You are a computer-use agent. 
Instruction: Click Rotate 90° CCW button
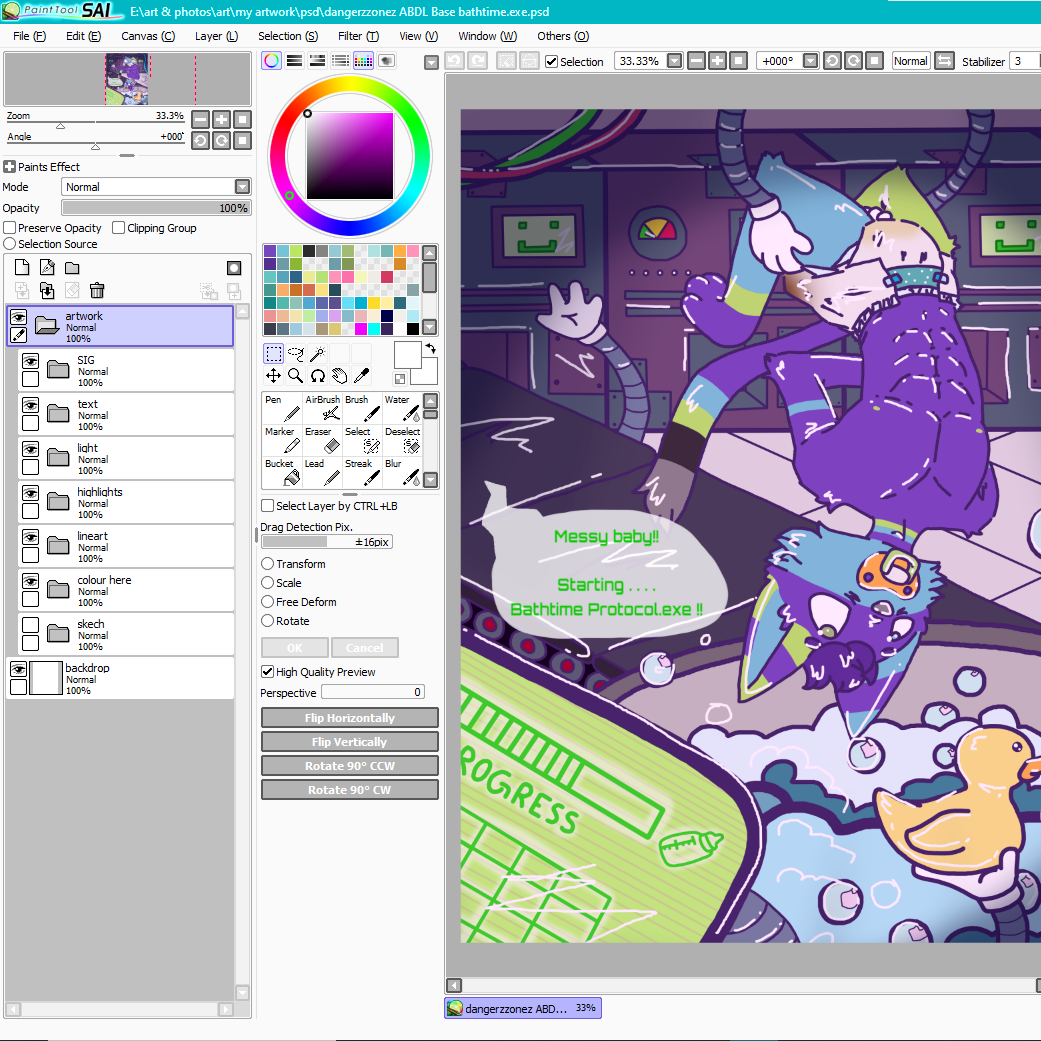[x=350, y=765]
